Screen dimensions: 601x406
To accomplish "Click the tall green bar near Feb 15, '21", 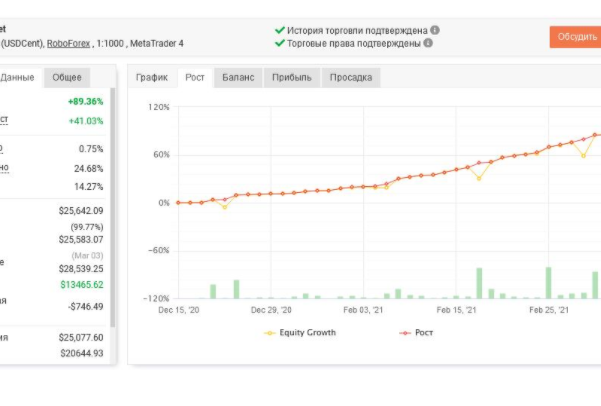I will click(x=480, y=283).
